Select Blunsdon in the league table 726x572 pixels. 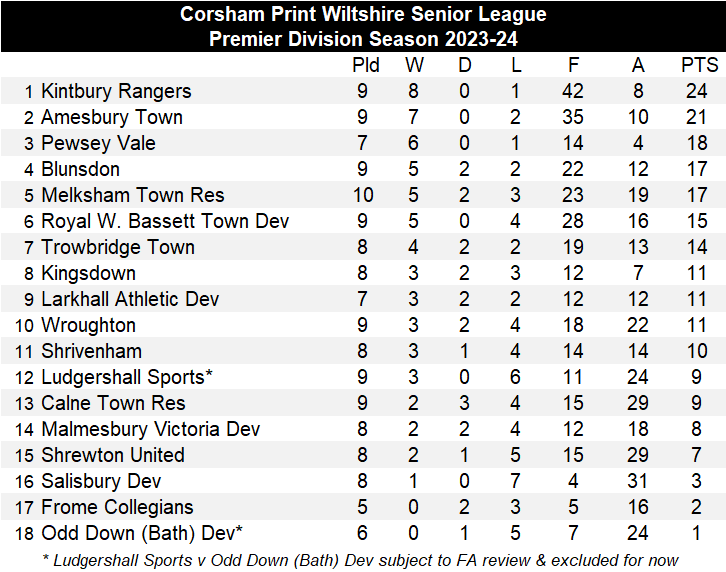[80, 169]
